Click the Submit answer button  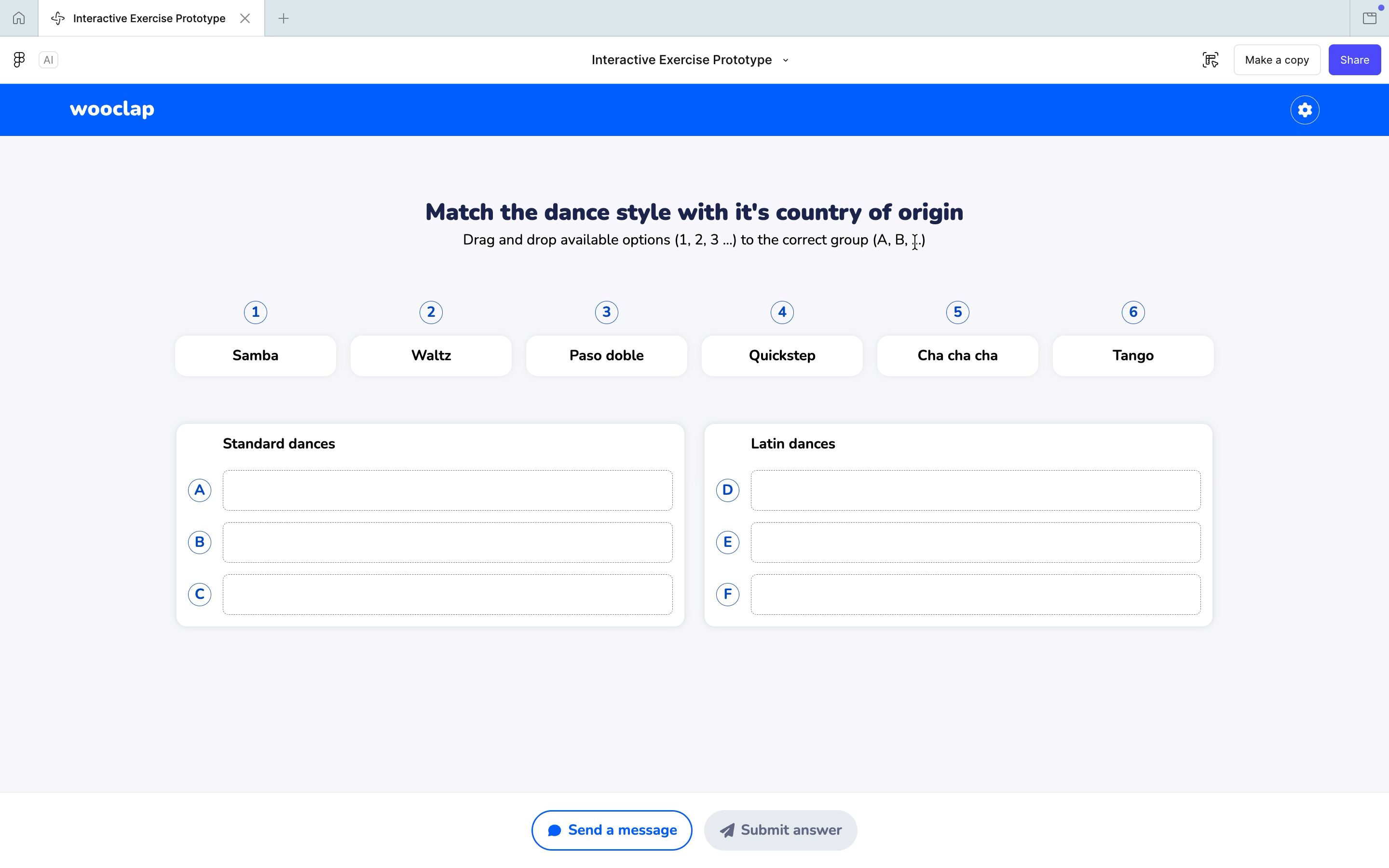click(x=780, y=830)
